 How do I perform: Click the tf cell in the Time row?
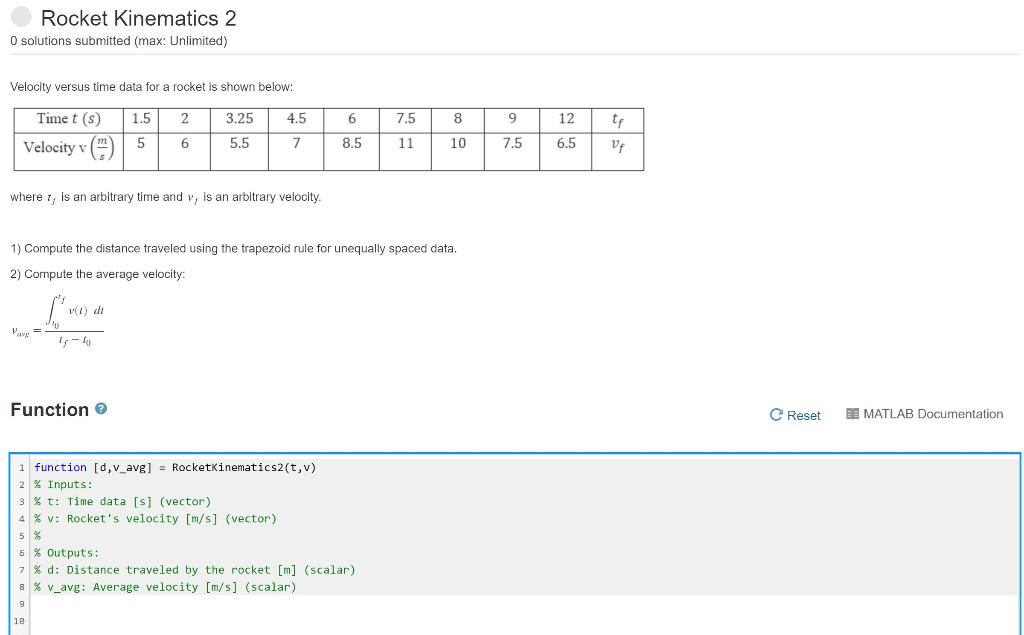click(619, 118)
